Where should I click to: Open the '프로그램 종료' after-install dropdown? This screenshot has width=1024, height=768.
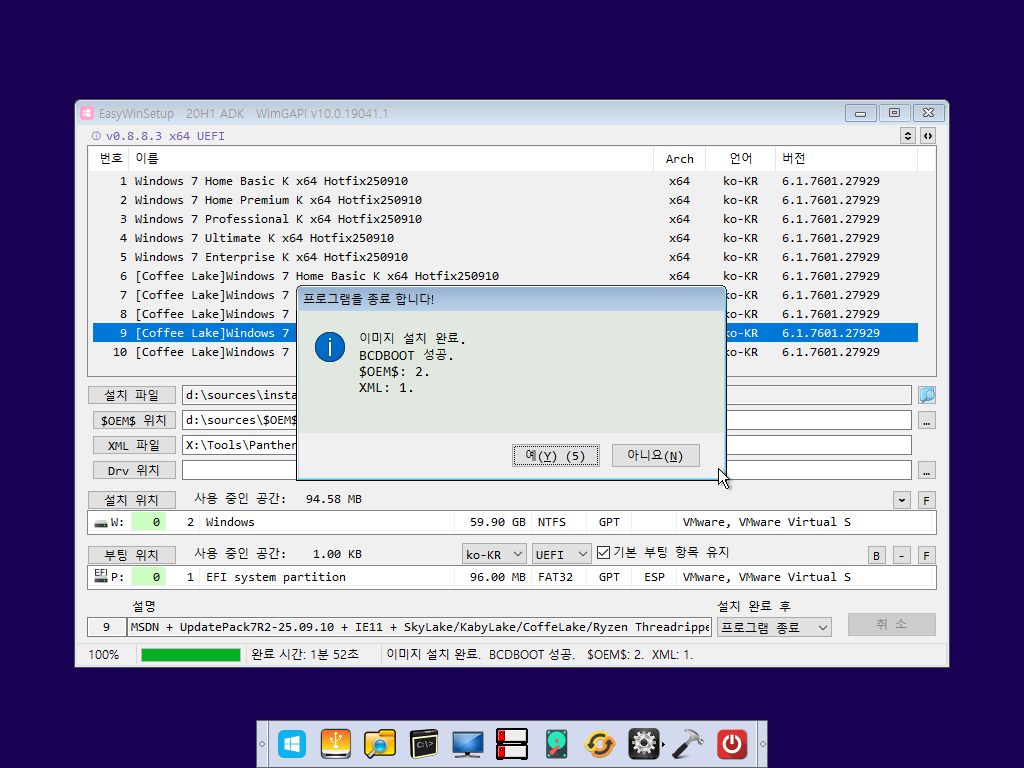774,628
